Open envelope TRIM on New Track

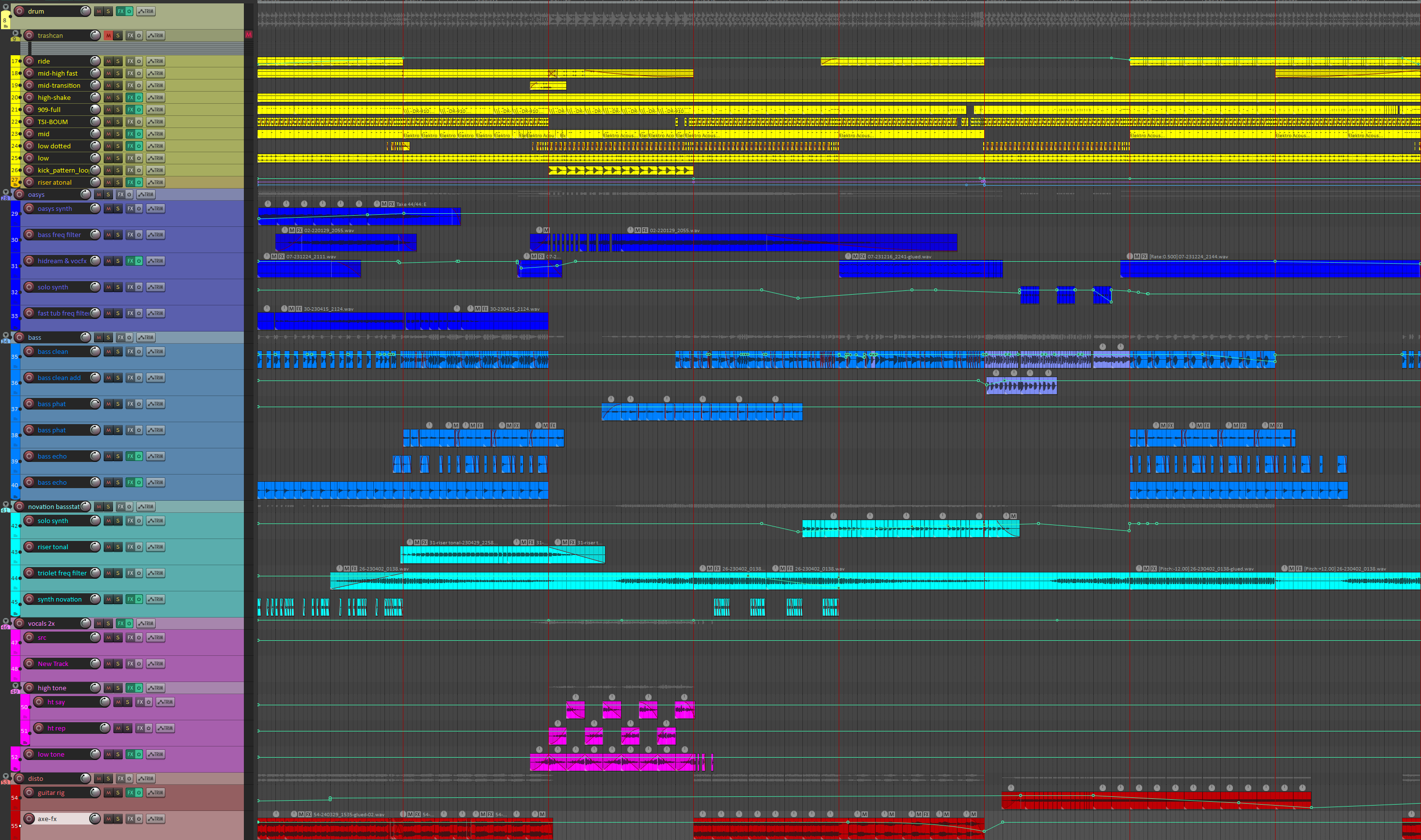pyautogui.click(x=156, y=664)
